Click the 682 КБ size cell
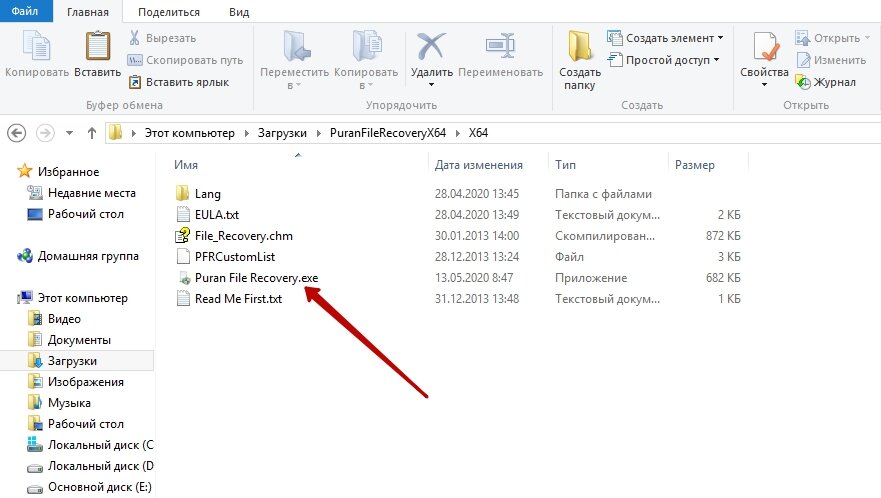 (723, 278)
